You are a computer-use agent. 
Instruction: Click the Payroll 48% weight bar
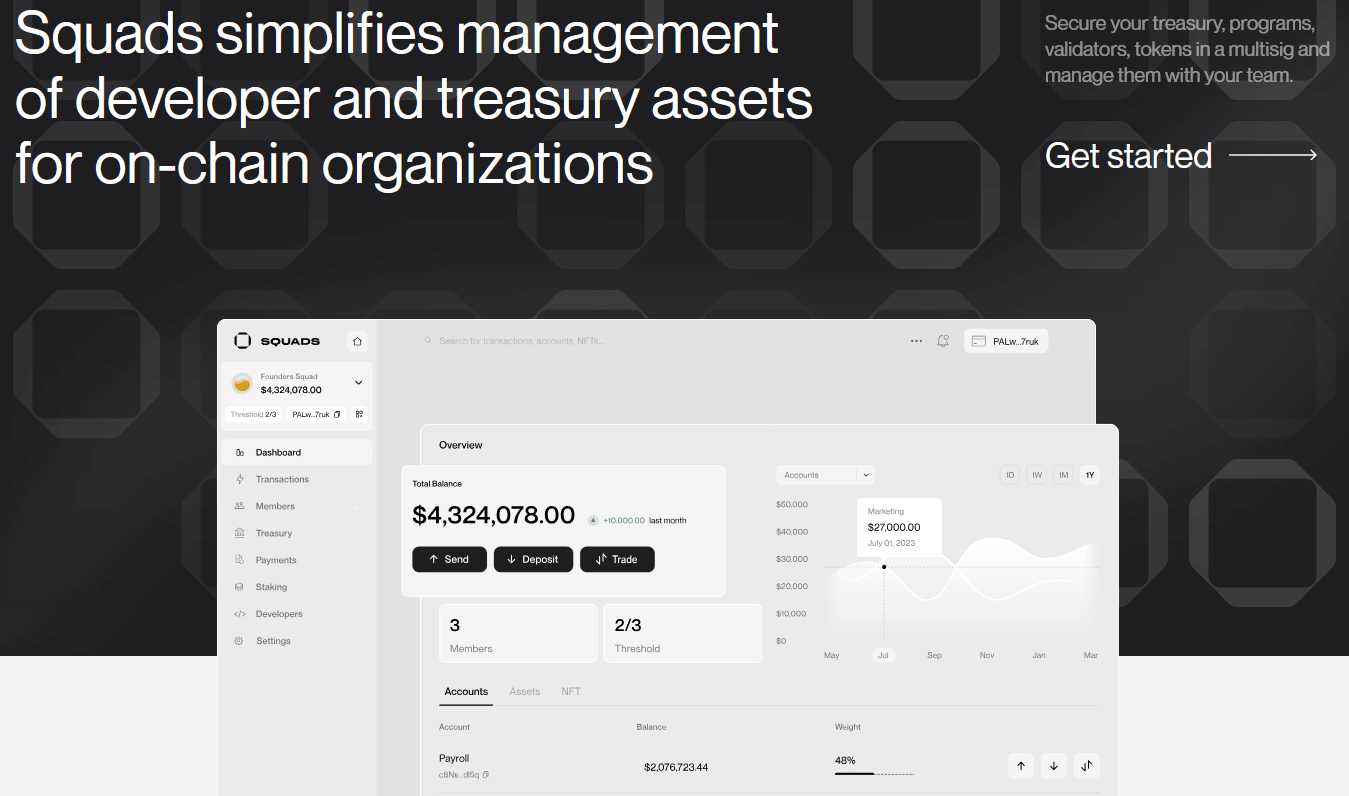pos(874,774)
